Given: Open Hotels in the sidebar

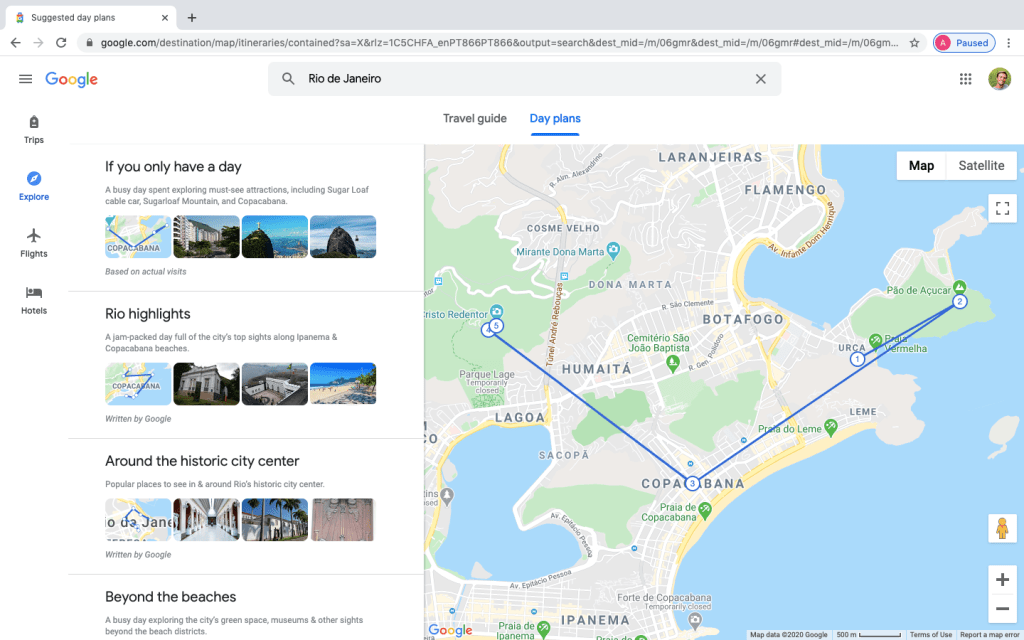Looking at the screenshot, I should (34, 299).
